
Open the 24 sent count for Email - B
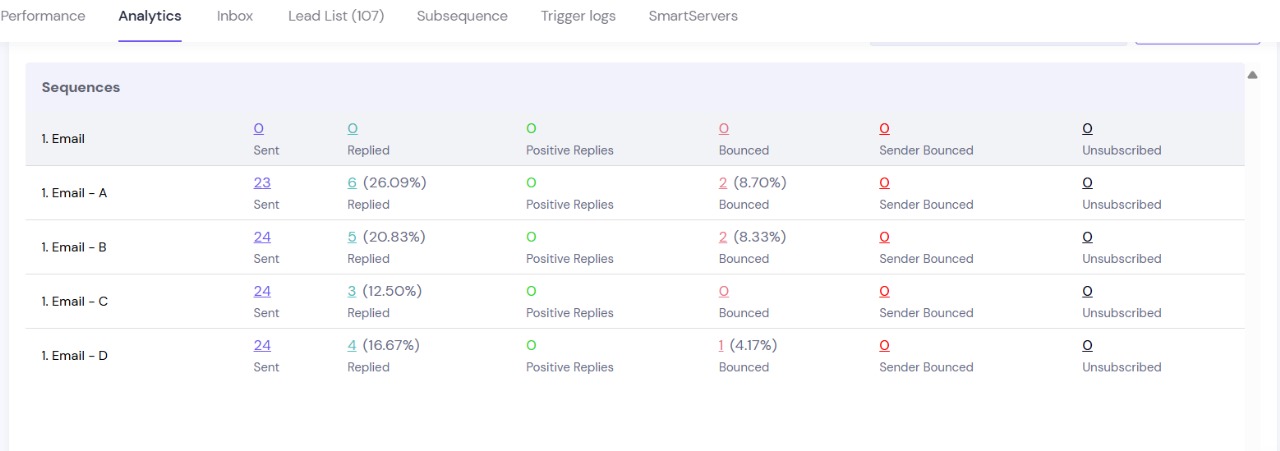tap(262, 237)
